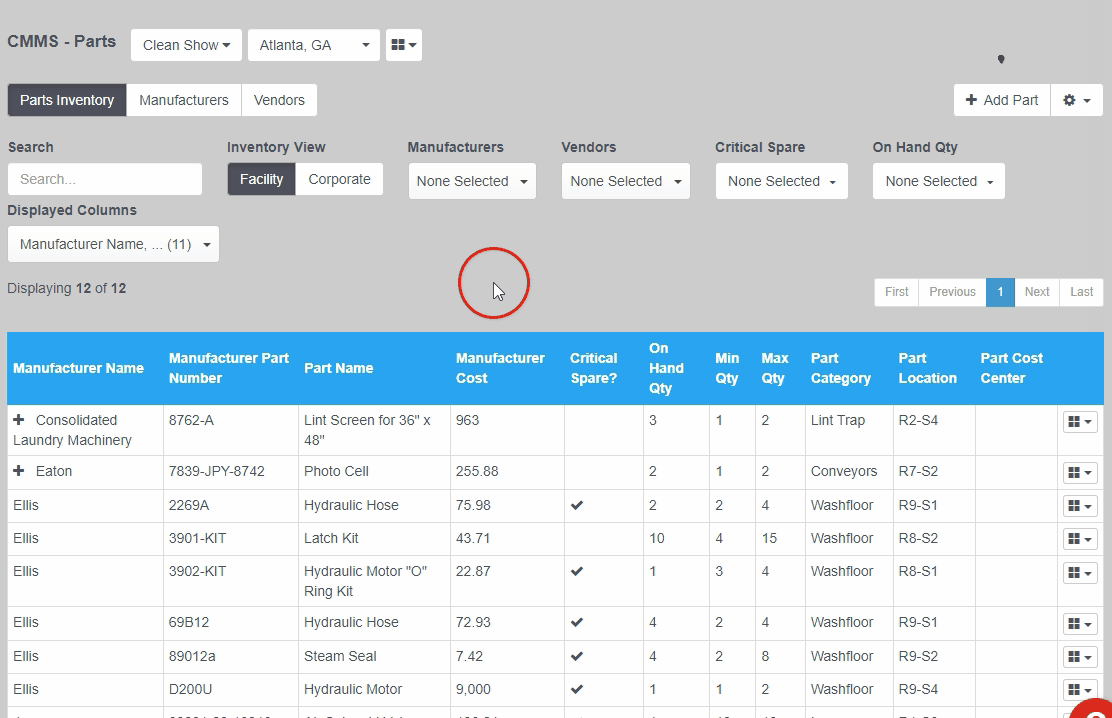Expand the Consolidated Laundry Machinery row plus icon
The image size is (1112, 718).
coord(19,420)
